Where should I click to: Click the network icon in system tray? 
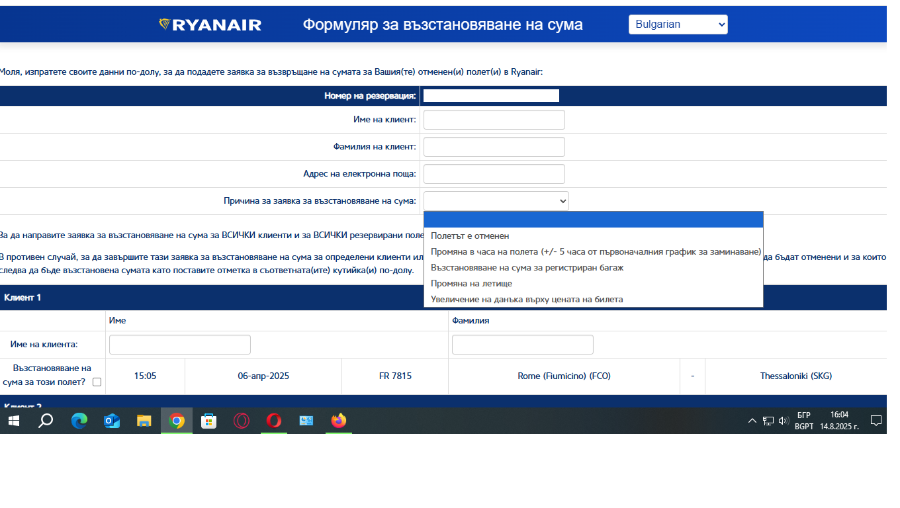(x=768, y=421)
